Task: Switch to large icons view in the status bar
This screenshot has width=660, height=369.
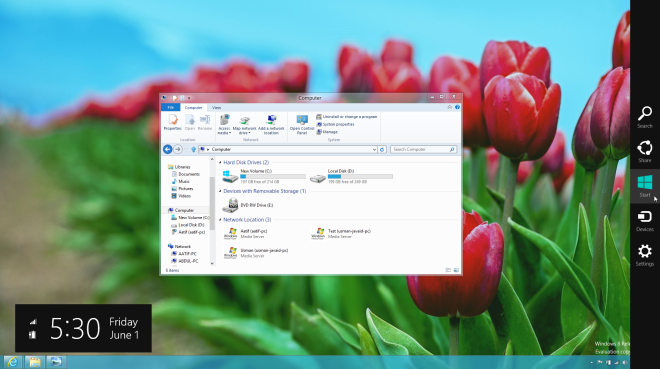Action: pos(456,270)
